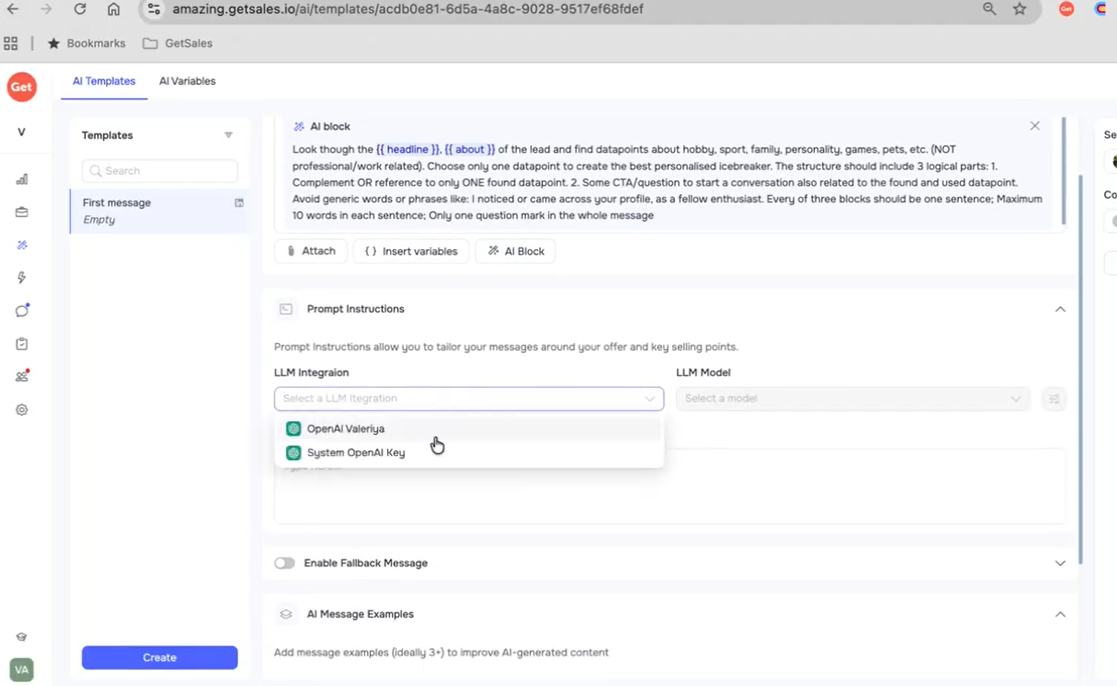
Task: Open the analytics bar chart sidebar icon
Action: [x=21, y=179]
